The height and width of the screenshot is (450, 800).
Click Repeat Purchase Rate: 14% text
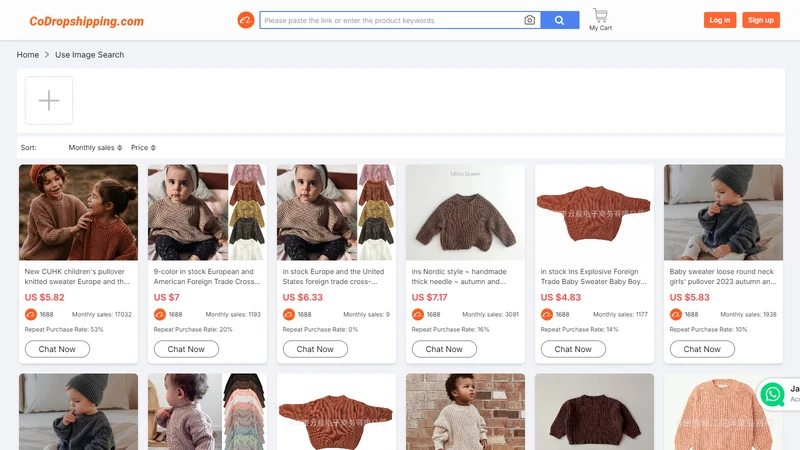tap(580, 330)
